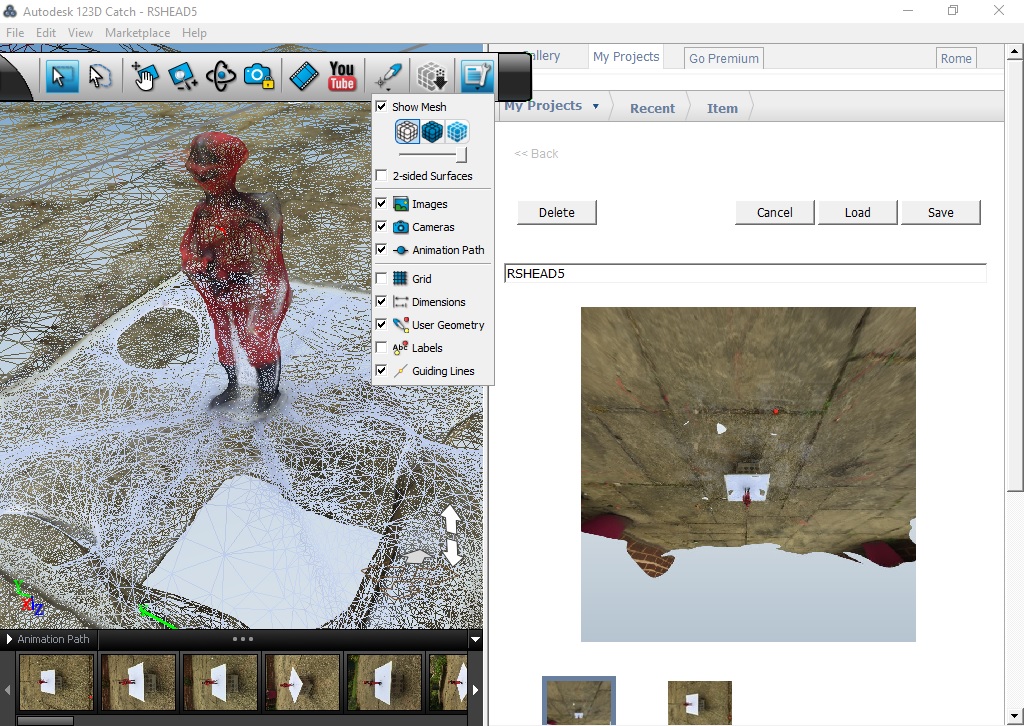
Task: Toggle the Dimensions checkbox
Action: [381, 302]
